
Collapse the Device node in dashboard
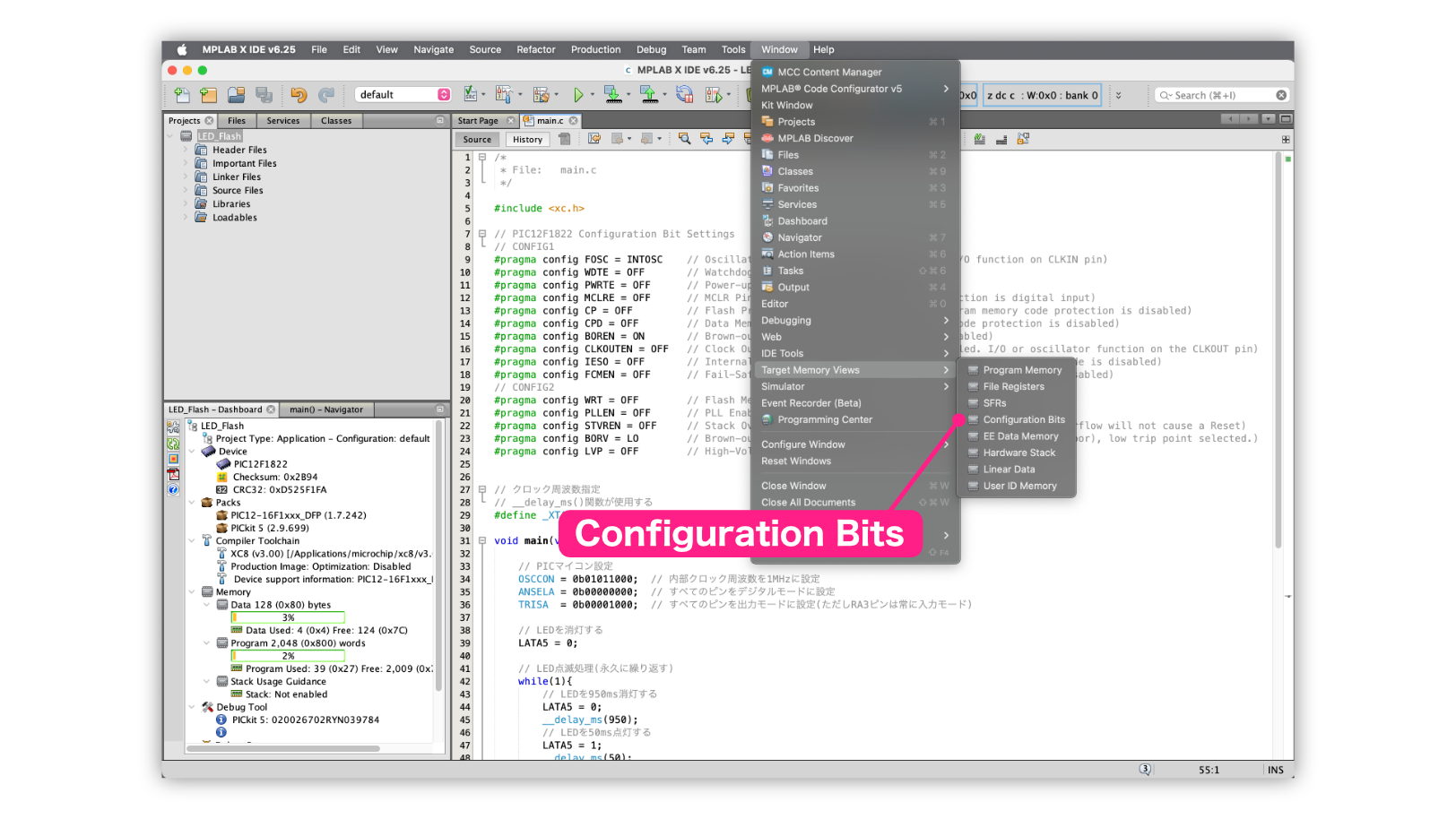[x=192, y=452]
